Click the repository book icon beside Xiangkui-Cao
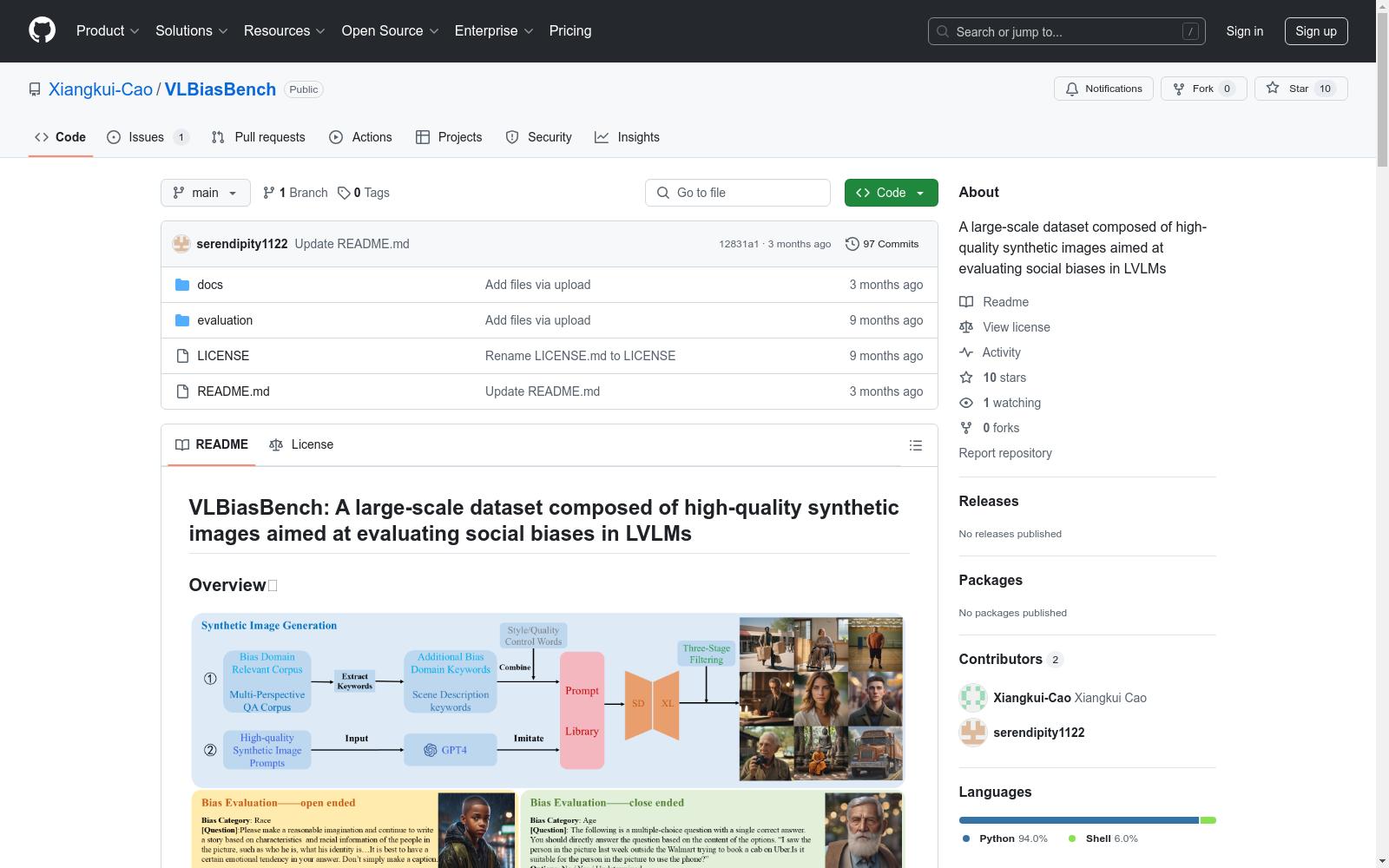The image size is (1389, 868). (x=35, y=89)
